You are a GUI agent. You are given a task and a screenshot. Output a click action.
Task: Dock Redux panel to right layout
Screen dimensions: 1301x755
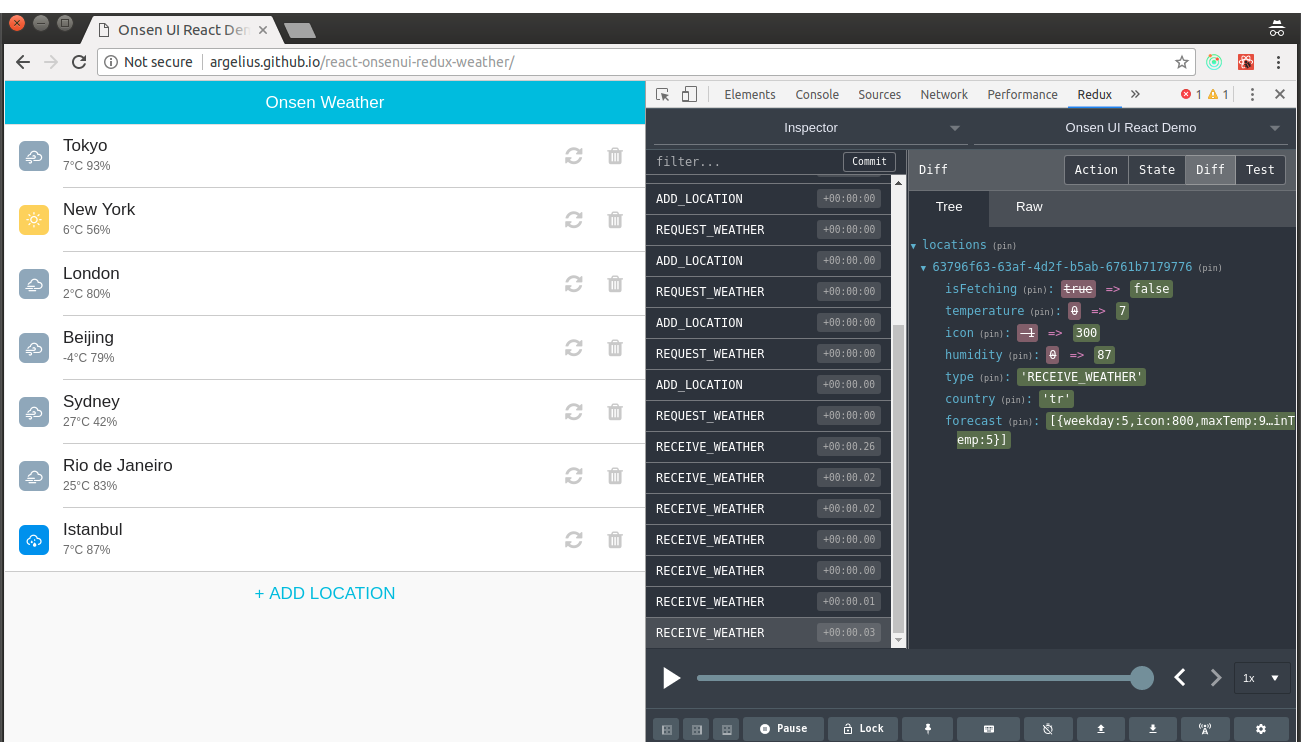[697, 729]
